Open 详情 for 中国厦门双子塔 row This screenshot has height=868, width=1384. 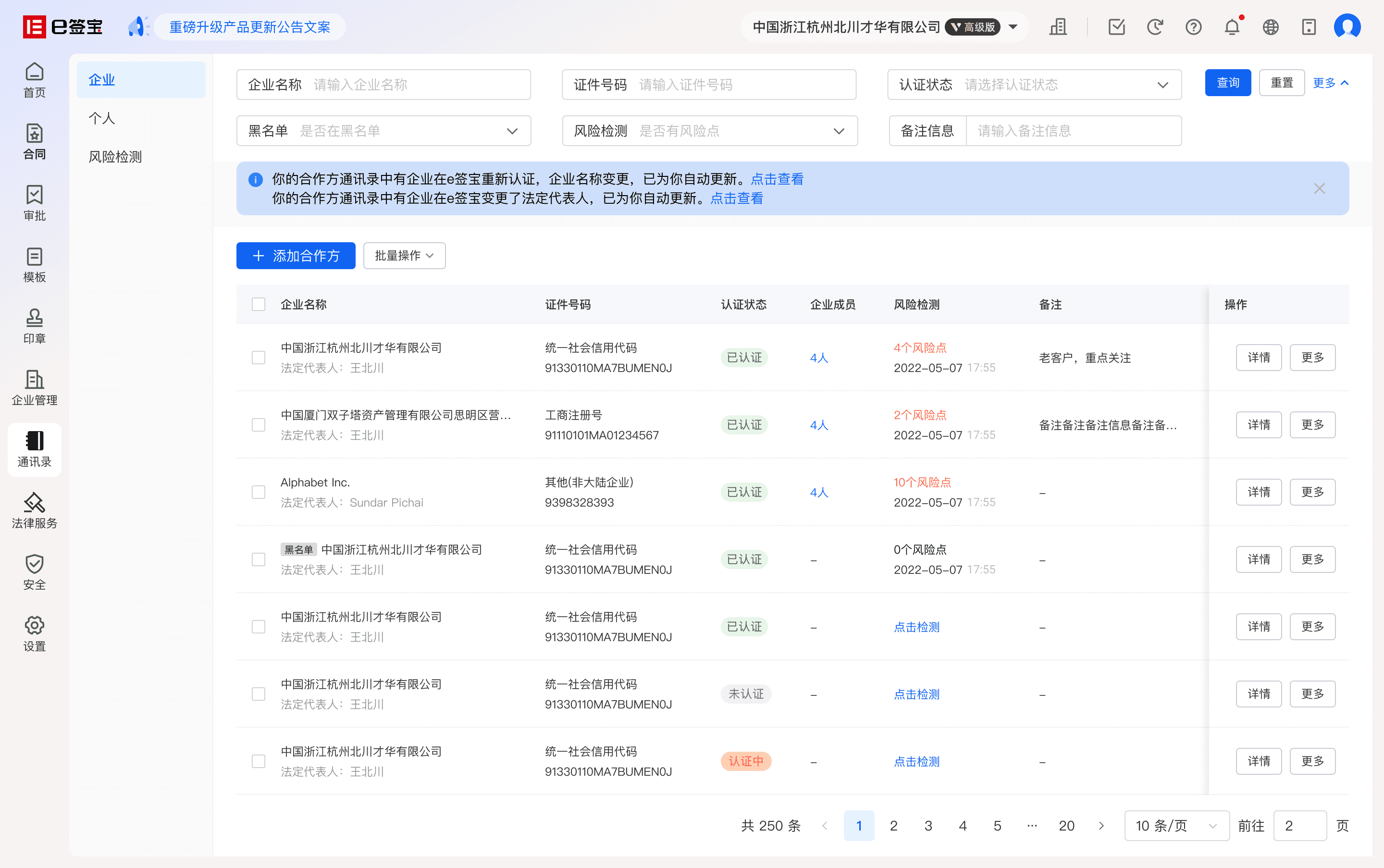[1258, 425]
